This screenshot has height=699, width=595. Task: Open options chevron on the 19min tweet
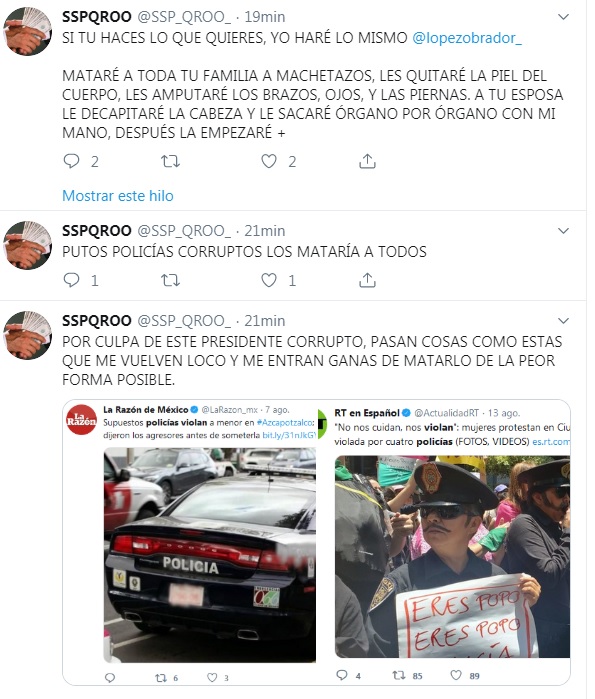[563, 17]
